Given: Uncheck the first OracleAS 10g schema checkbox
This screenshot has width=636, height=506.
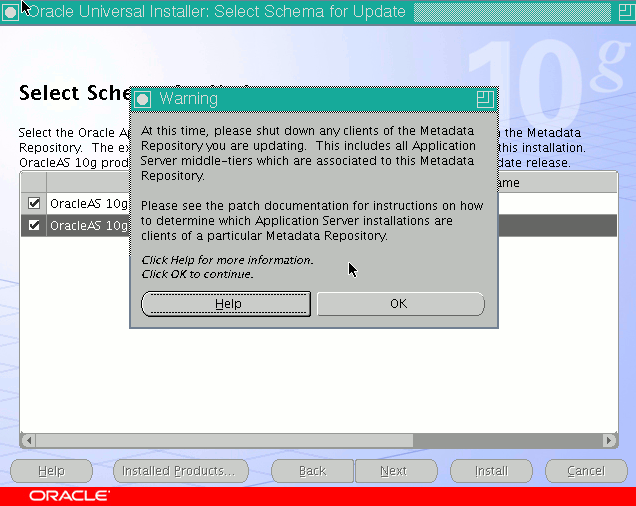Looking at the screenshot, I should tap(34, 203).
